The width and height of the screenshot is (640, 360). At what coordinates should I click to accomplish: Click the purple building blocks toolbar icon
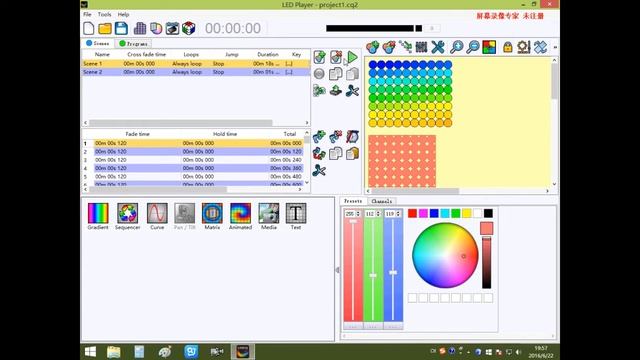tap(140, 28)
